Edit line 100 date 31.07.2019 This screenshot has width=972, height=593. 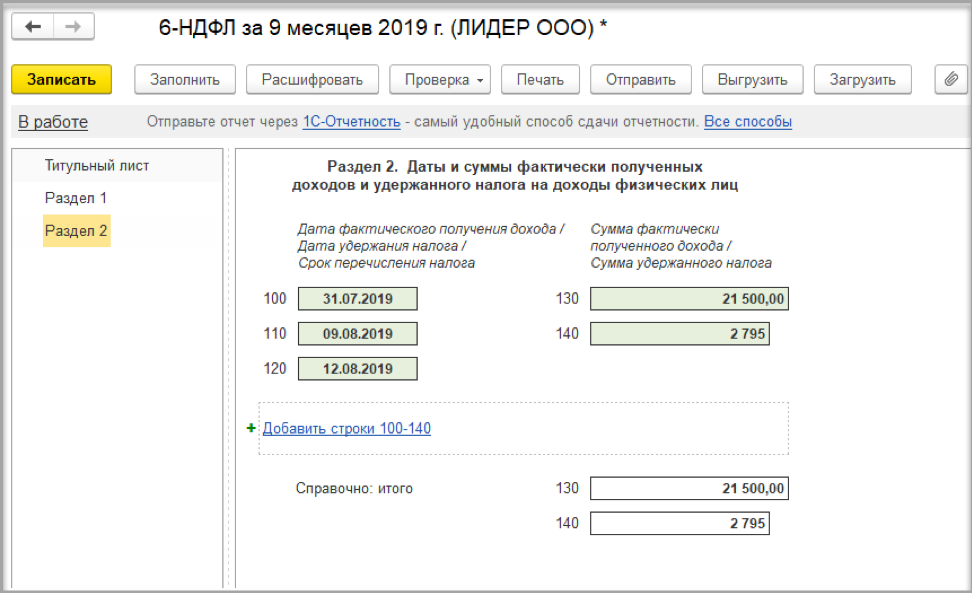358,299
